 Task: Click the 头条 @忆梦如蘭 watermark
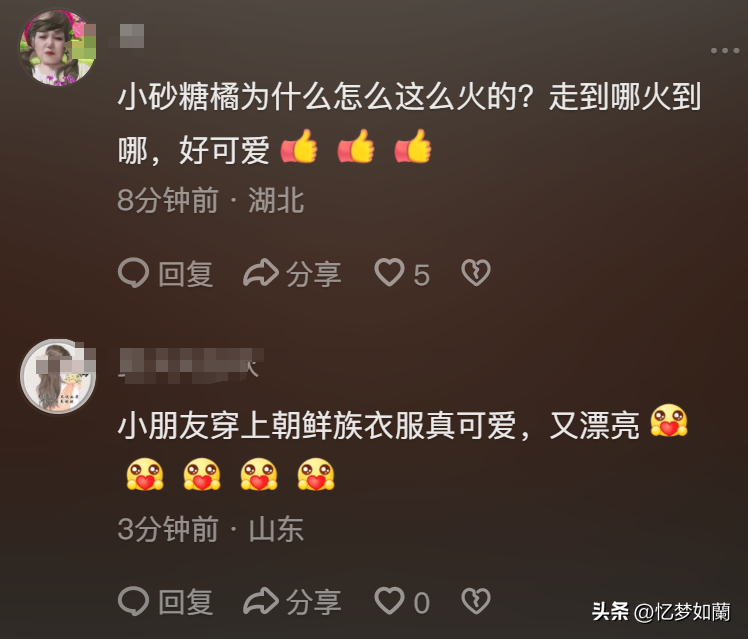(661, 612)
